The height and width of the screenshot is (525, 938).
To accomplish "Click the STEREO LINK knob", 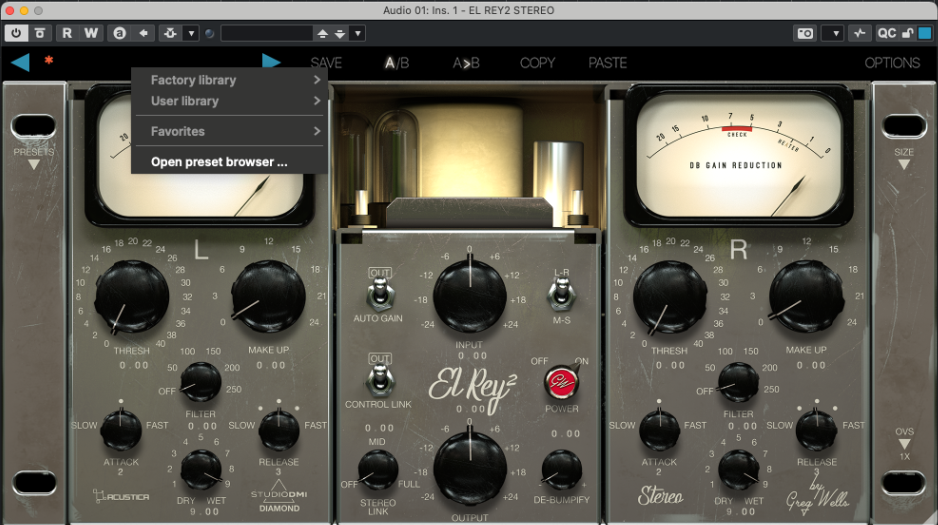I will click(378, 471).
